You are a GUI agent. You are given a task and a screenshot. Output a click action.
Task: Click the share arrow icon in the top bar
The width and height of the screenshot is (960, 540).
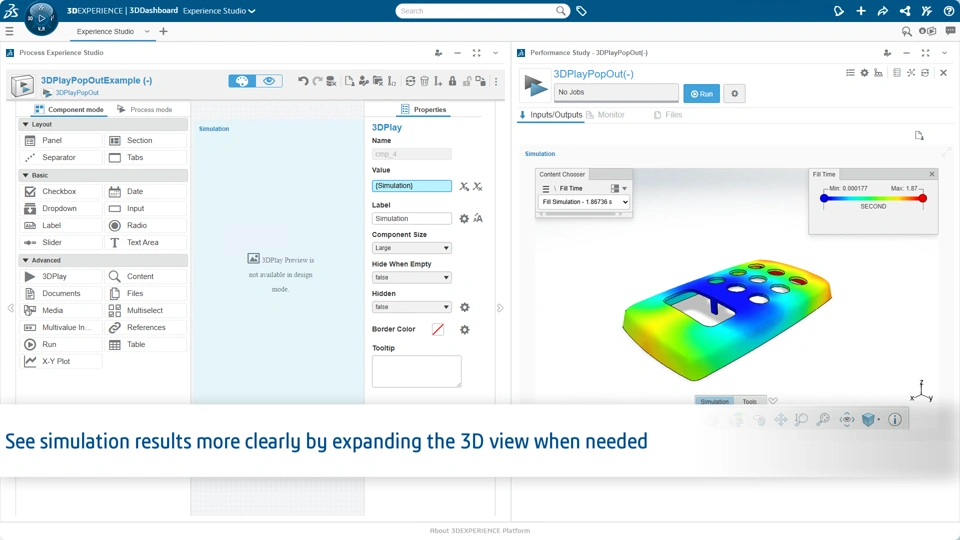883,11
